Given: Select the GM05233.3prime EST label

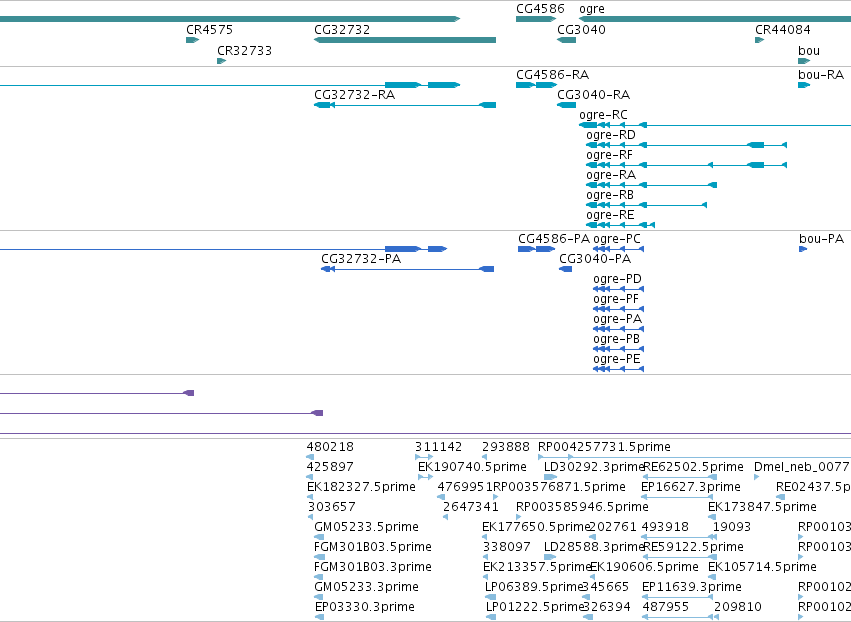Looking at the screenshot, I should pyautogui.click(x=366, y=588).
